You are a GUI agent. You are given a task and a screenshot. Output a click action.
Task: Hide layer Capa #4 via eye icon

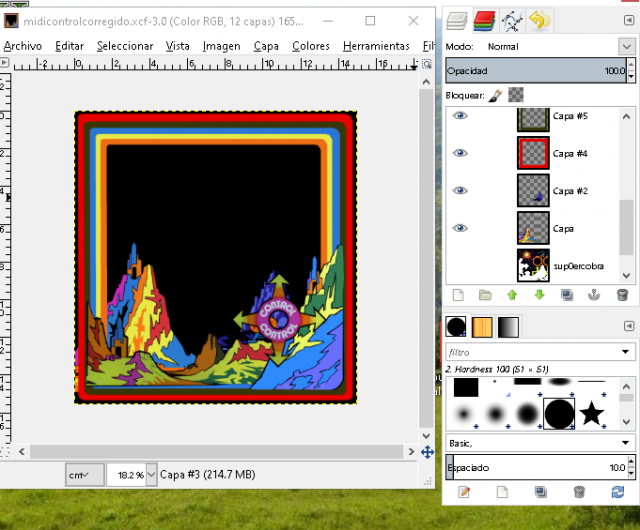(x=460, y=153)
